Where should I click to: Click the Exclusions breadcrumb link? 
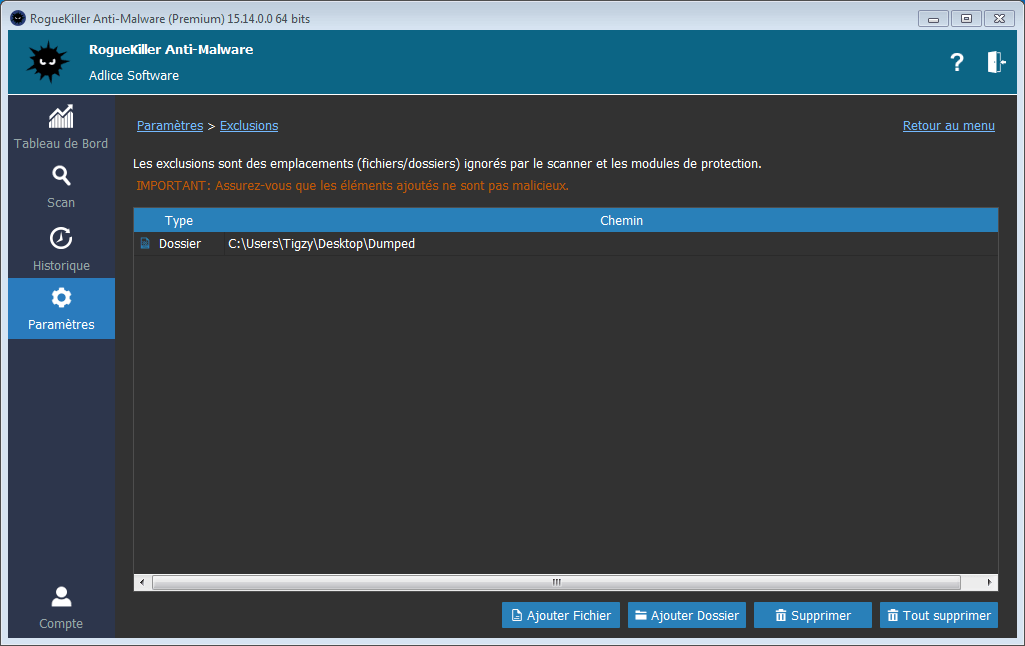point(249,126)
